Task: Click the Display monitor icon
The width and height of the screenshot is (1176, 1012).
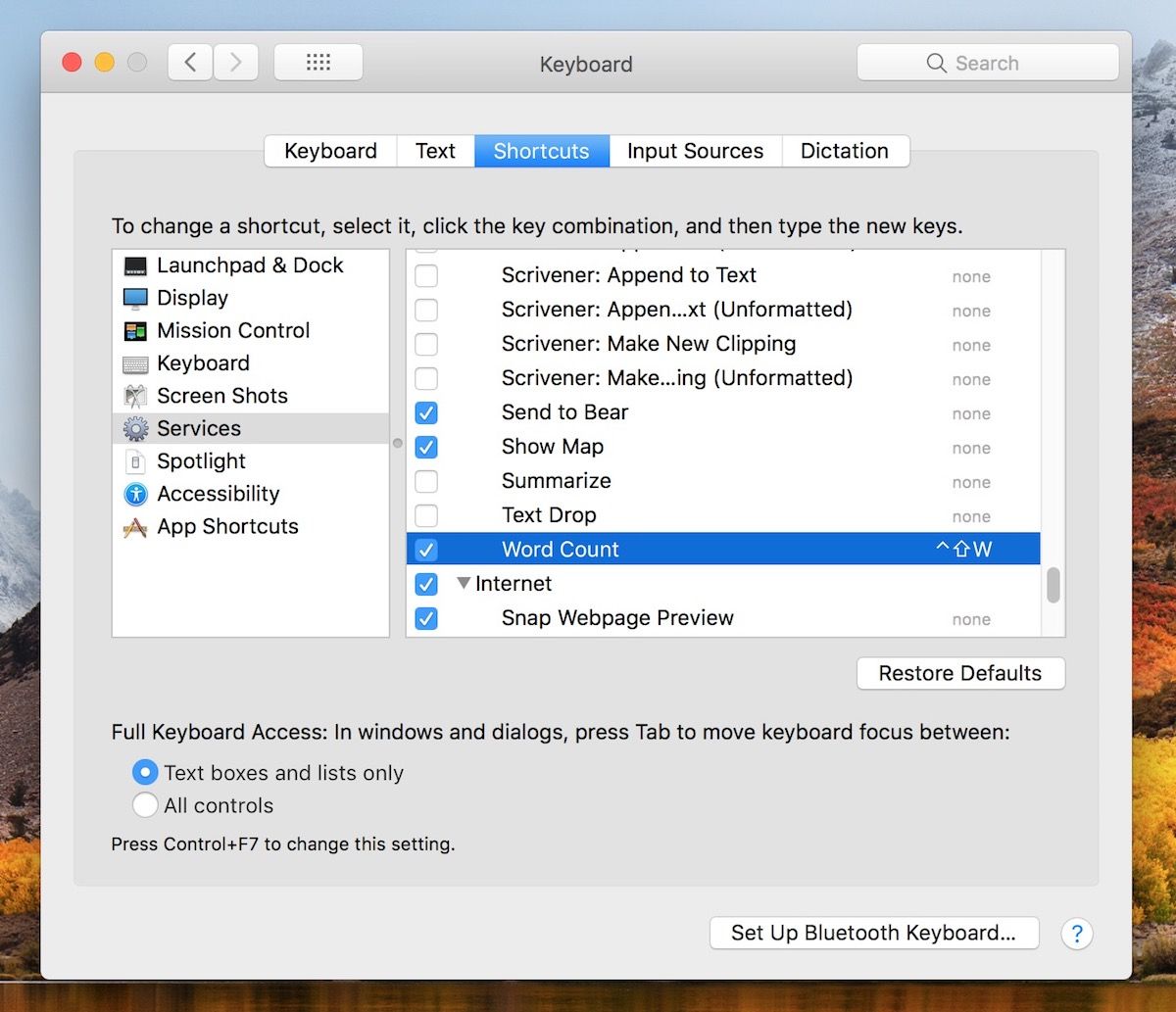Action: tap(135, 298)
